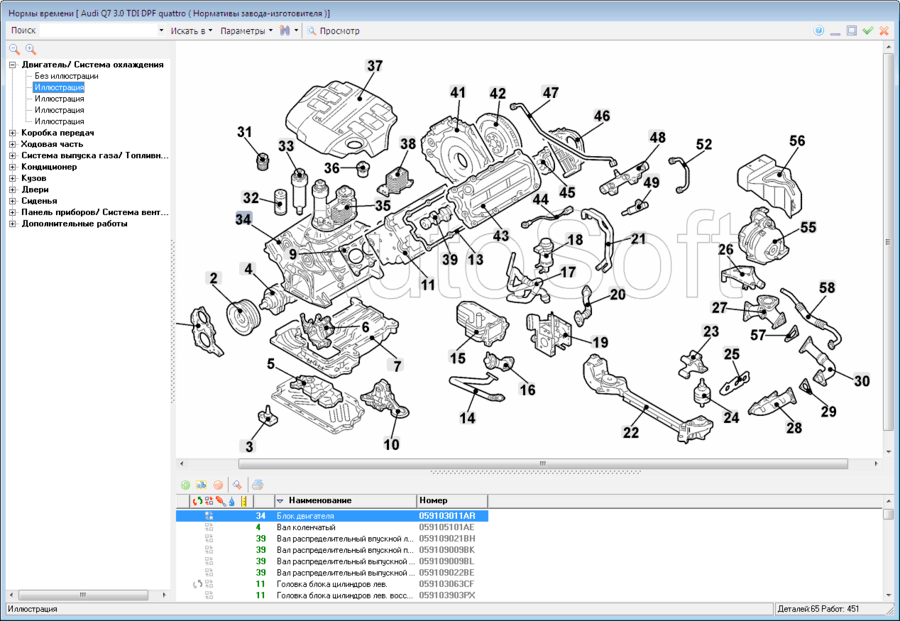The height and width of the screenshot is (621, 900).
Task: Expand the Двери node
Action: click(13, 190)
